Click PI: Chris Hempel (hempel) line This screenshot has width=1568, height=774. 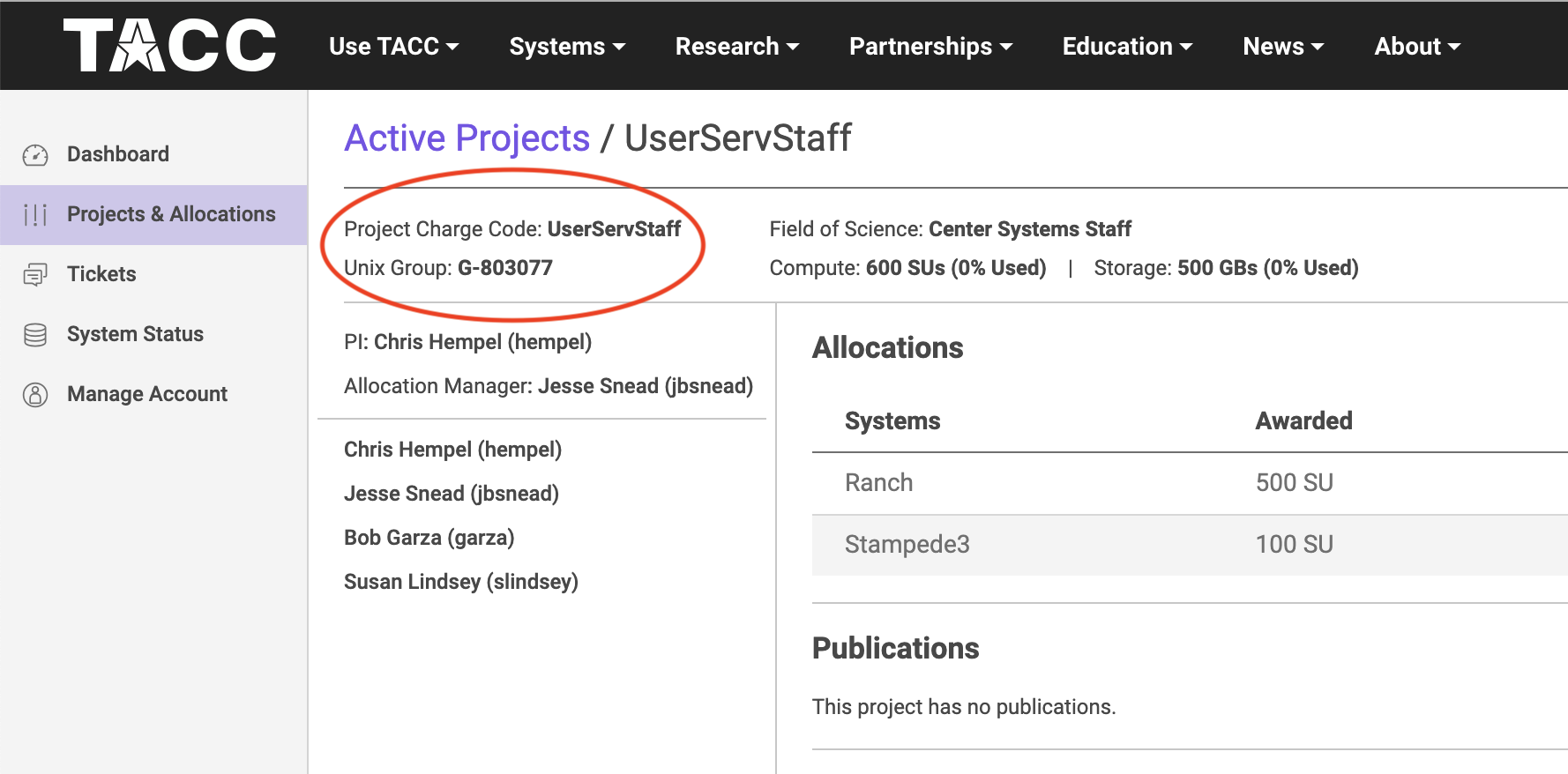pos(467,342)
